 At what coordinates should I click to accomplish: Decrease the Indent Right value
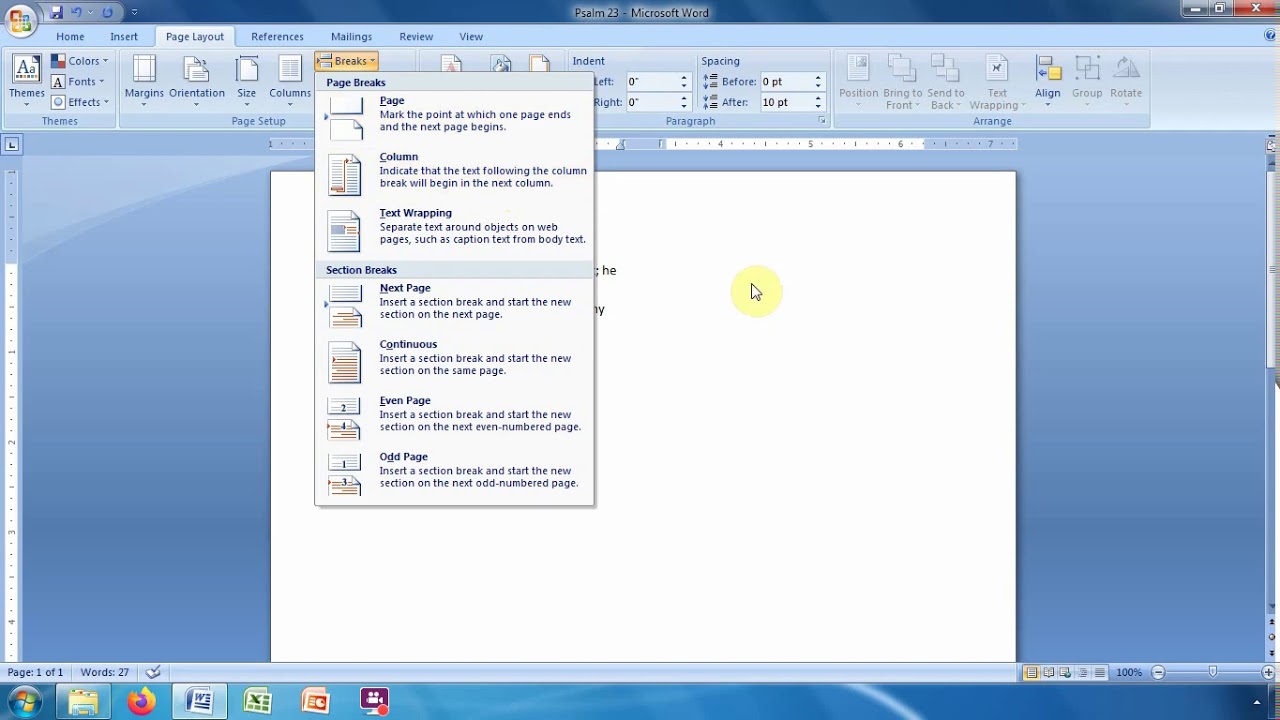point(684,106)
